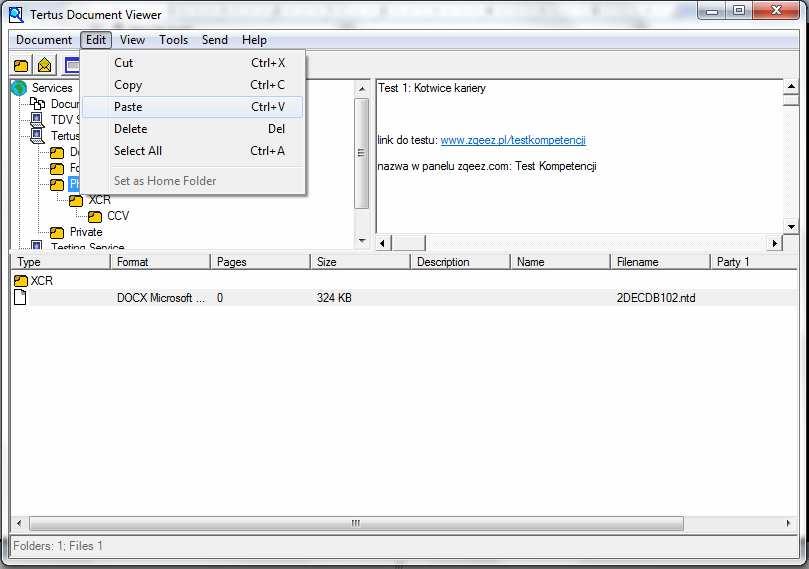Select the XCR folder label in tree
This screenshot has height=569, width=809.
99,200
